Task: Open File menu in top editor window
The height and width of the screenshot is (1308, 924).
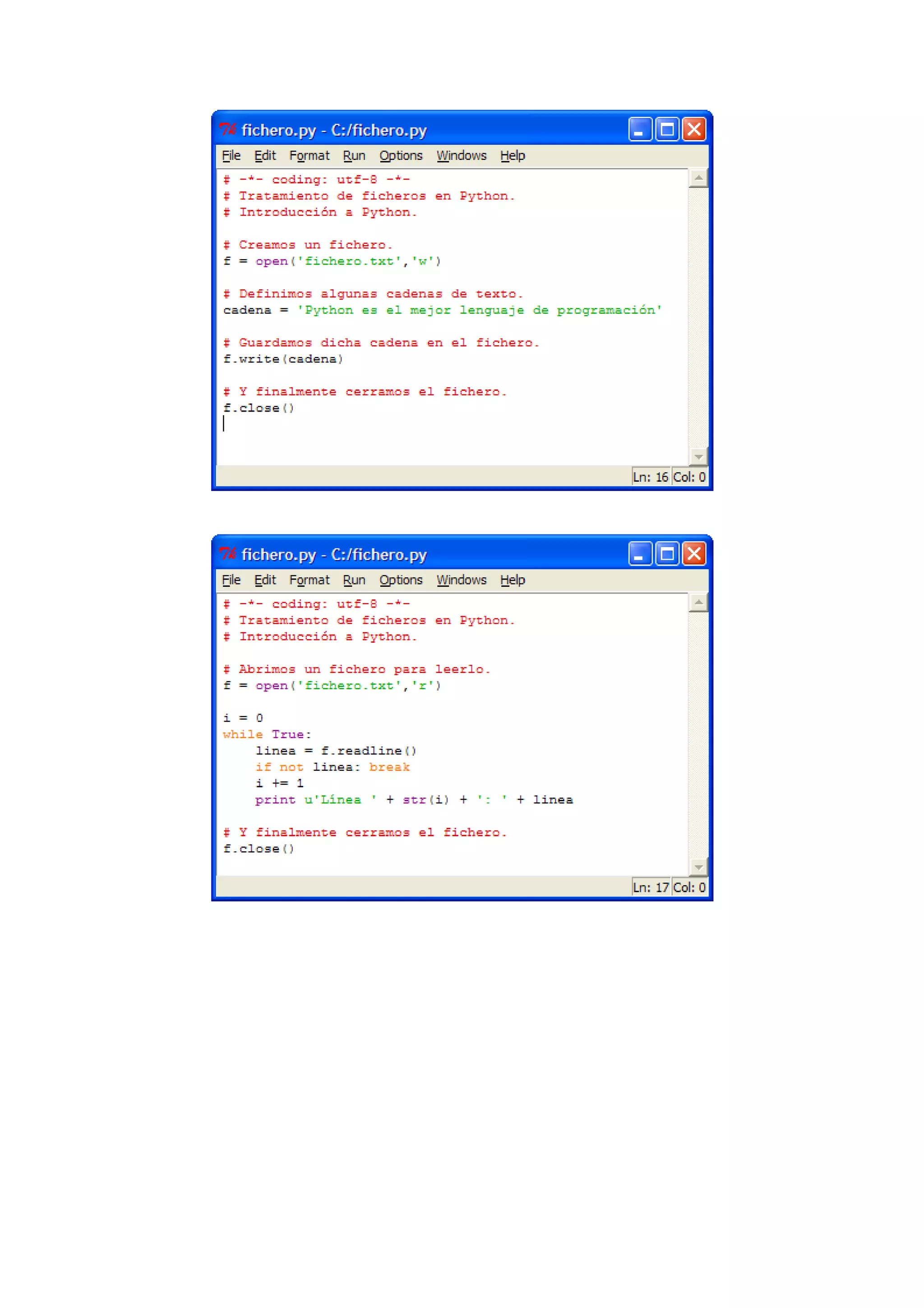Action: [231, 156]
